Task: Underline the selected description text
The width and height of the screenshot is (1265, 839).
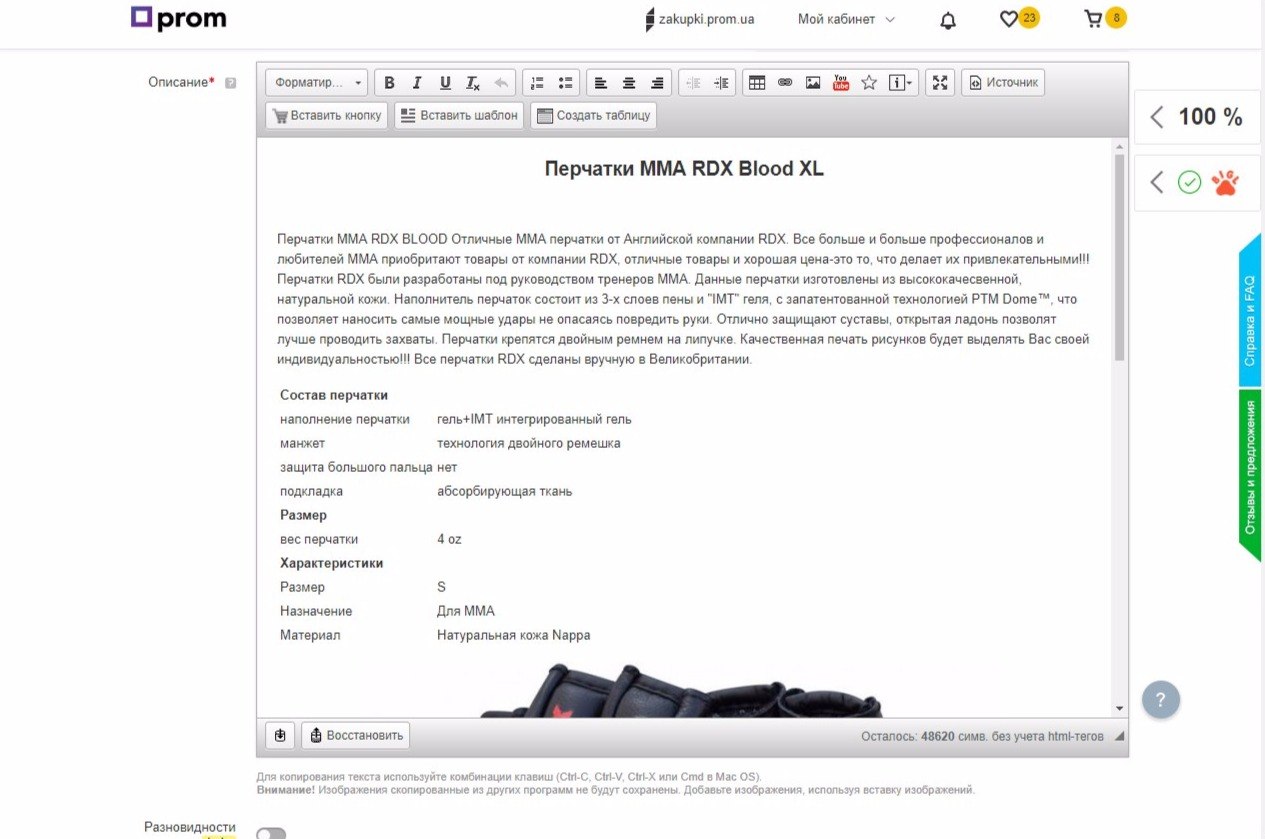Action: (x=446, y=83)
